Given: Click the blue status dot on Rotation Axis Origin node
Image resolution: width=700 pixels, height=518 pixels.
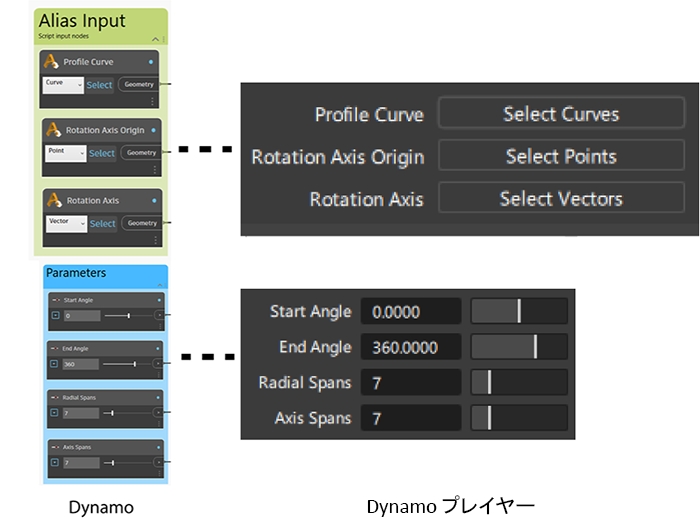Looking at the screenshot, I should coord(153,130).
